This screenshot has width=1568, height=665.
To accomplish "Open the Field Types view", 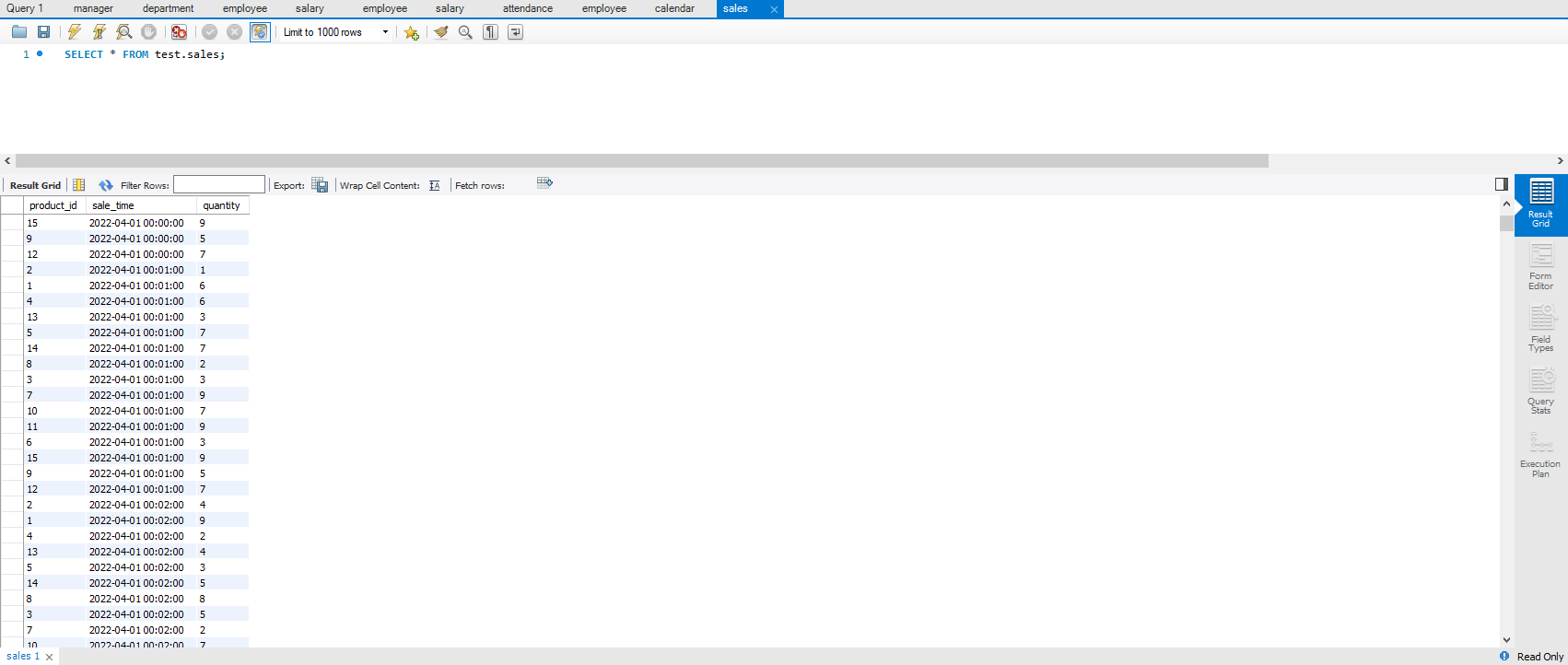I will (1541, 329).
